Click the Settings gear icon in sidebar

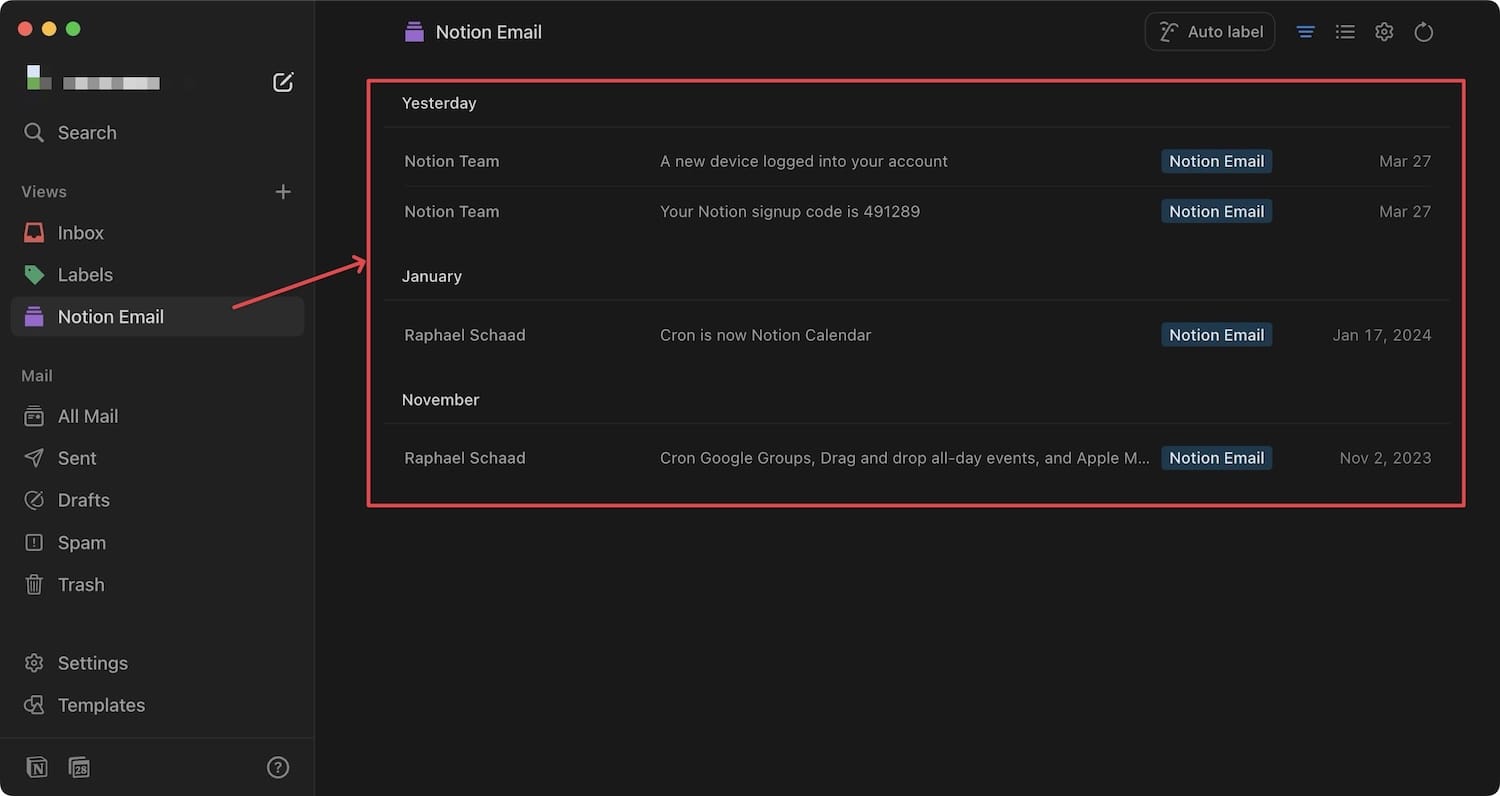point(34,663)
